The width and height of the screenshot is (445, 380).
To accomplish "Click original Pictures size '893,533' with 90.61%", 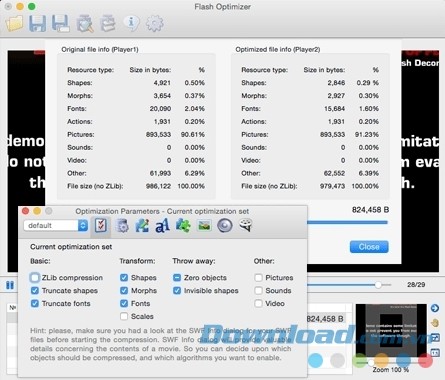I will 158,135.
